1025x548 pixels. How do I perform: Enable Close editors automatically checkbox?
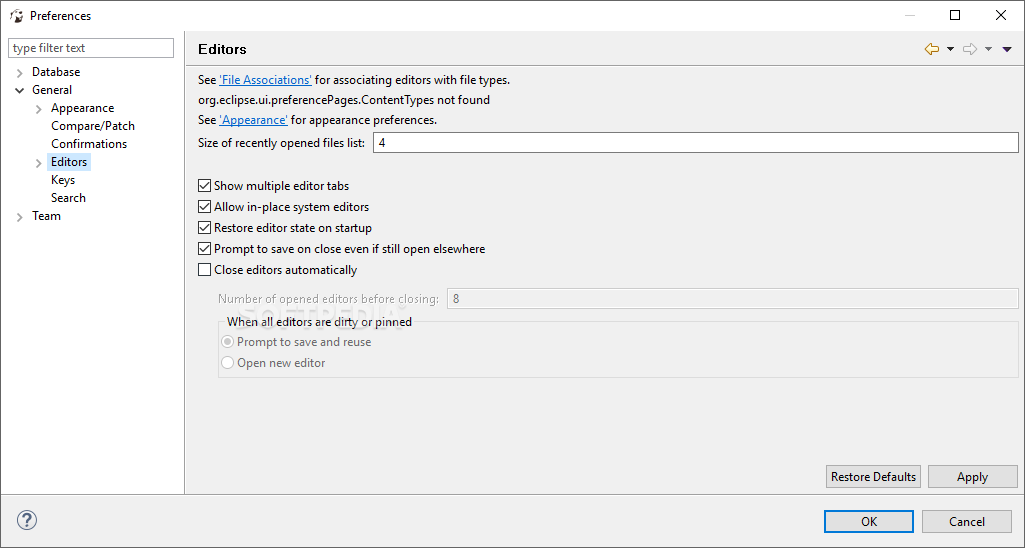coord(205,269)
